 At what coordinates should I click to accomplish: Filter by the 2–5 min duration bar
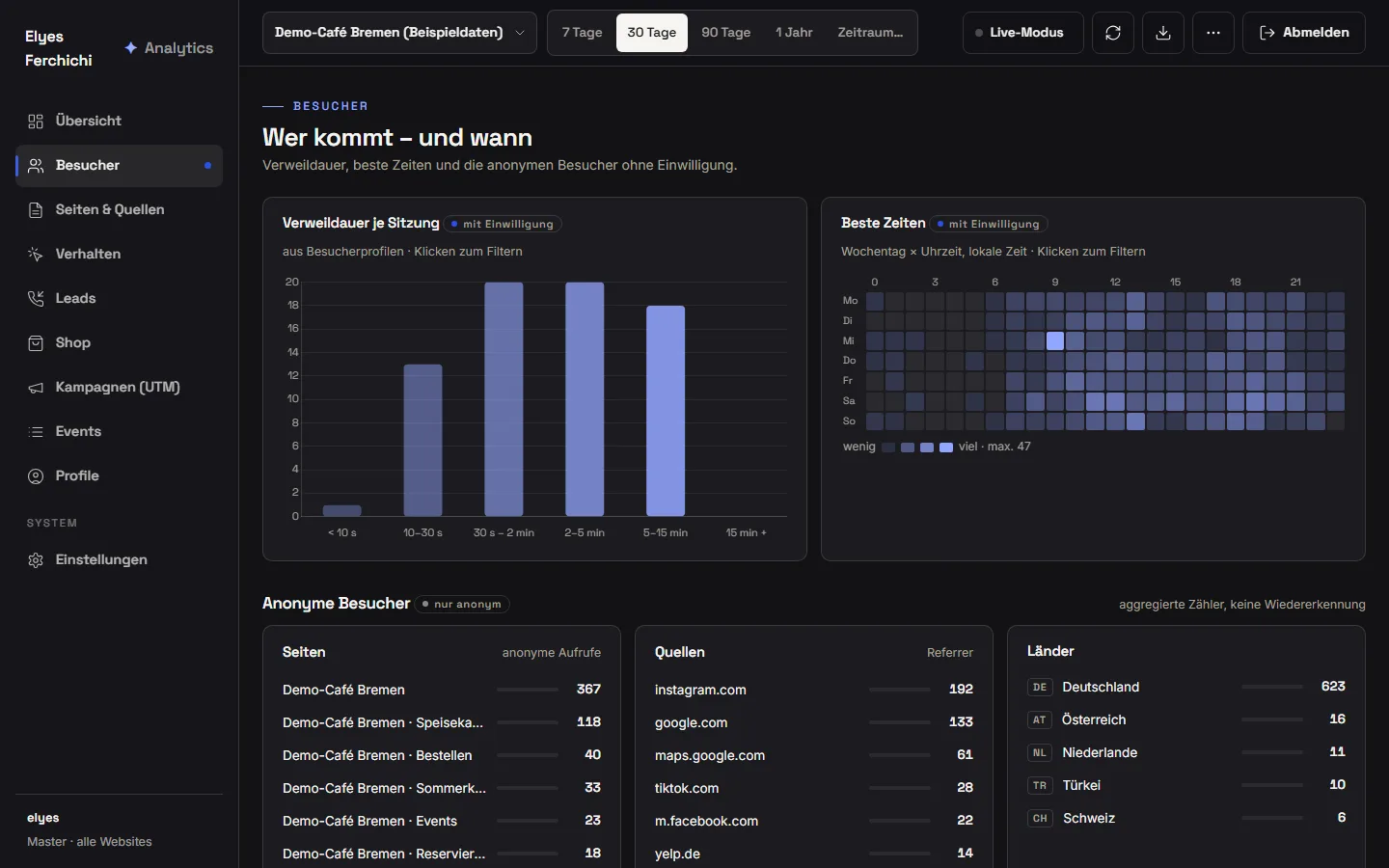[x=585, y=399]
